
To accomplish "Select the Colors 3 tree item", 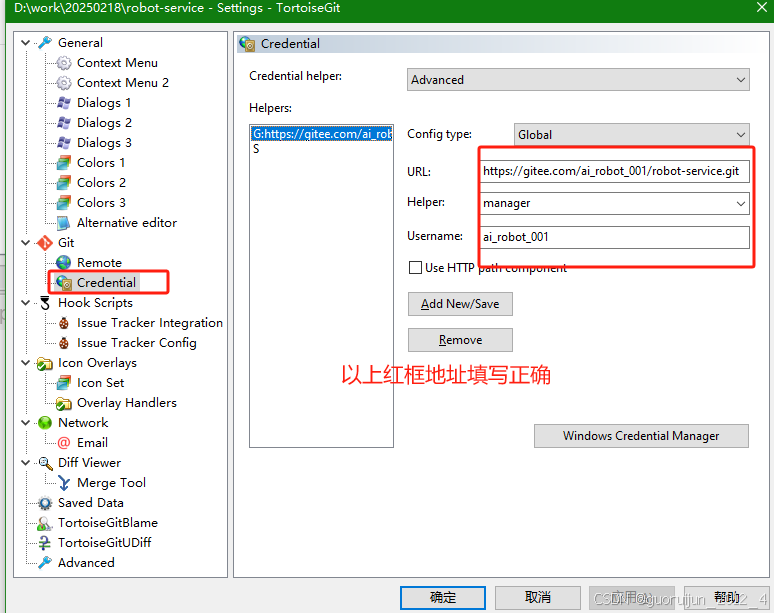I will [x=101, y=202].
